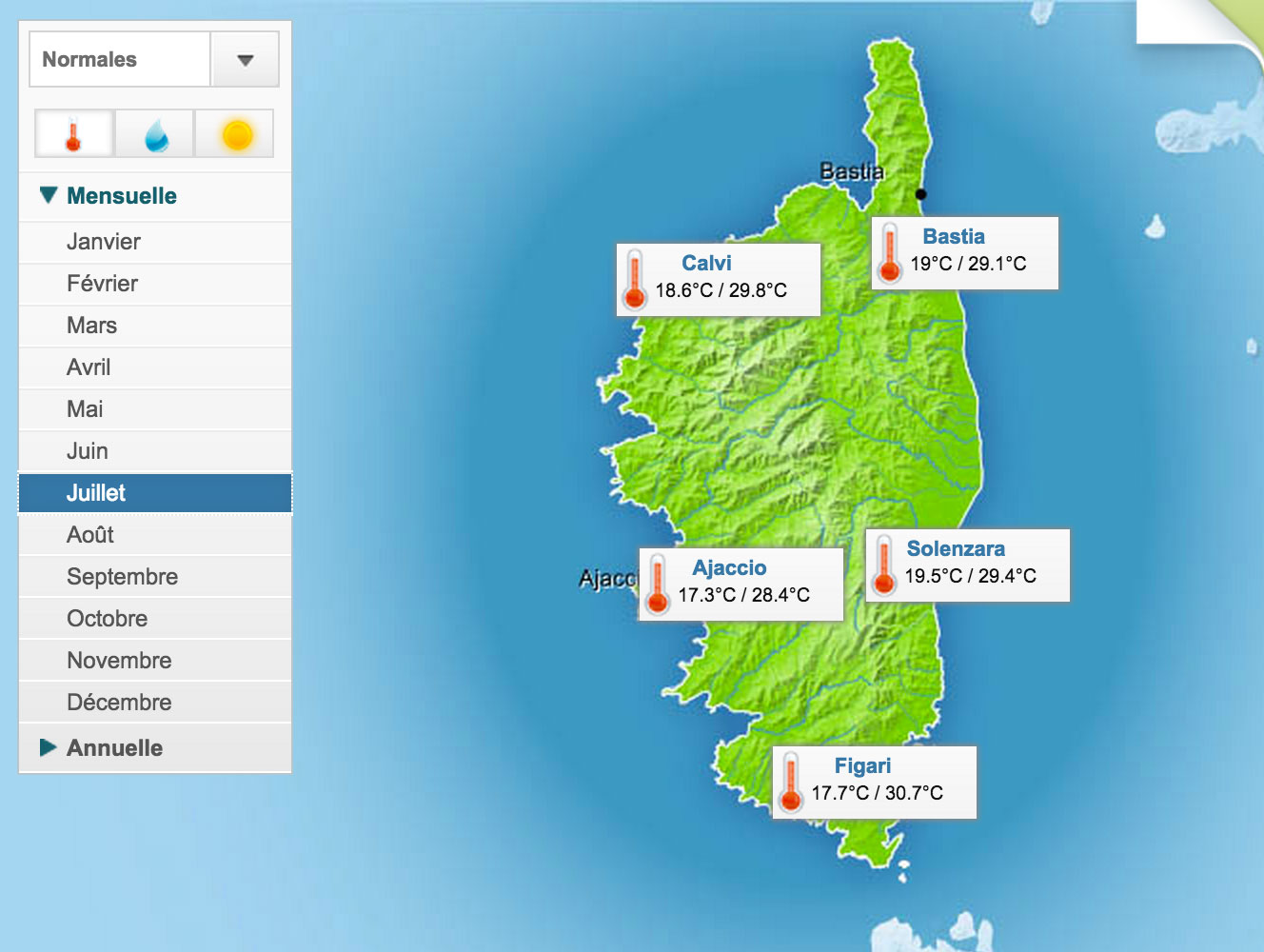Click Solenzara temperatures 19.5°C / 29.4°C
This screenshot has width=1264, height=952.
coord(971,576)
